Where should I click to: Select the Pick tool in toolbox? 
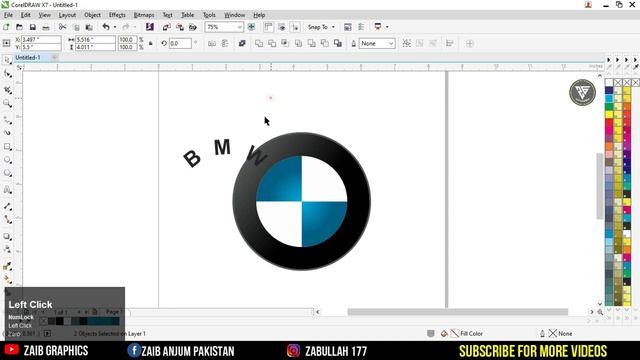pyautogui.click(x=7, y=60)
